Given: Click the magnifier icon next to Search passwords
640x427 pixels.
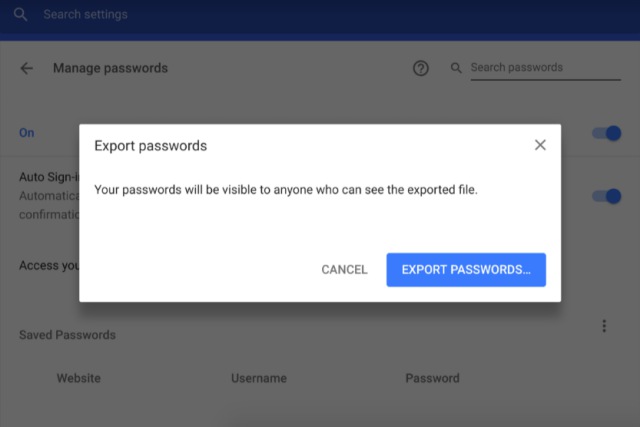Looking at the screenshot, I should pyautogui.click(x=456, y=68).
